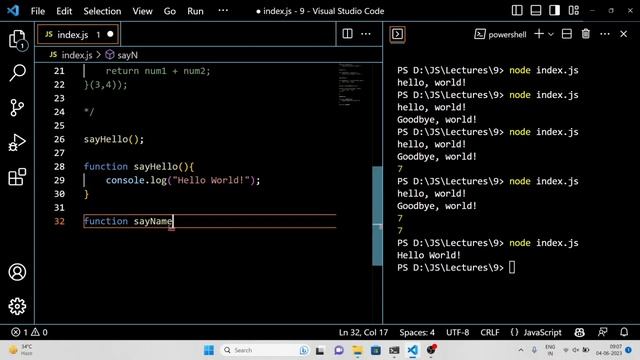
Task: Split the terminal pane
Action: point(567,34)
